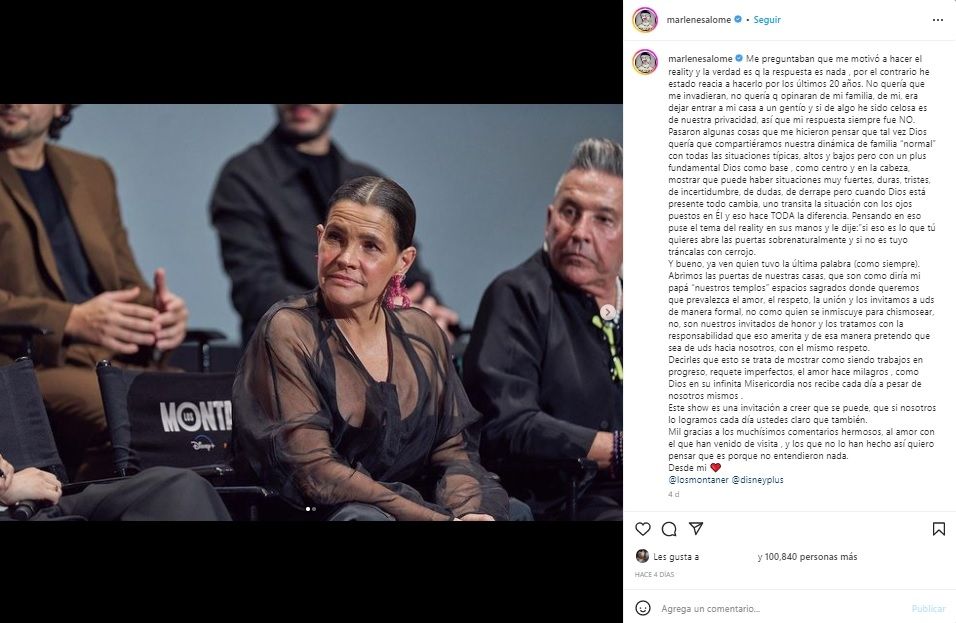Follow the account via Seguir
The image size is (956, 623).
[767, 20]
